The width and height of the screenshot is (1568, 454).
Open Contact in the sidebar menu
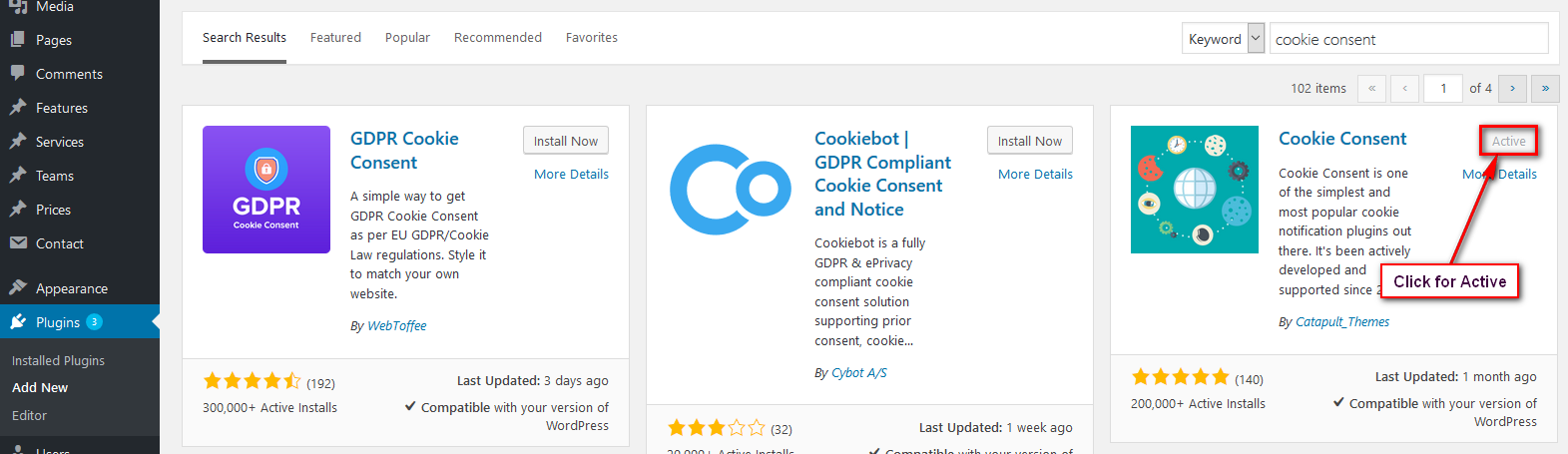point(60,243)
